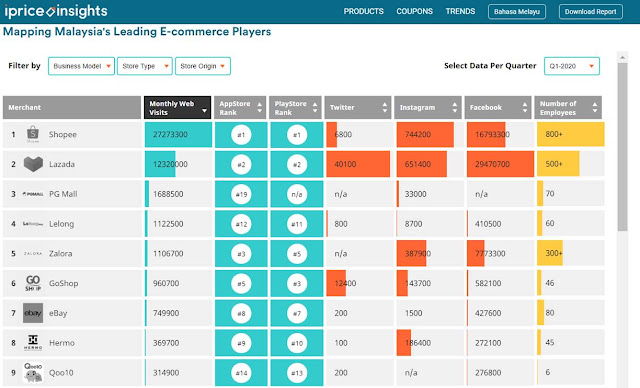This screenshot has height=388, width=640.
Task: Click the Qoo10 mascot logo
Action: pyautogui.click(x=33, y=372)
